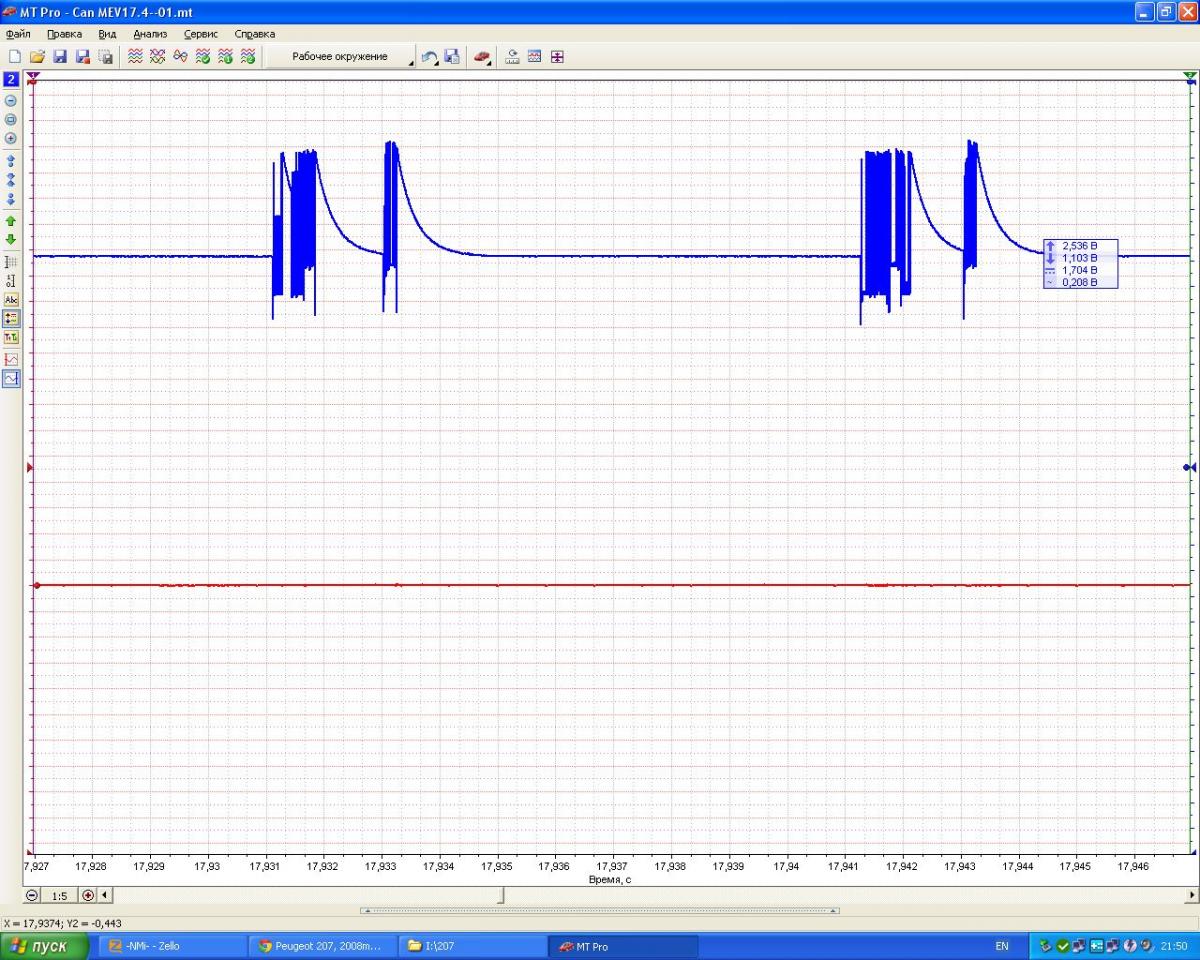Click the vertical zoom-in plus icon in sidebar

coord(11,138)
